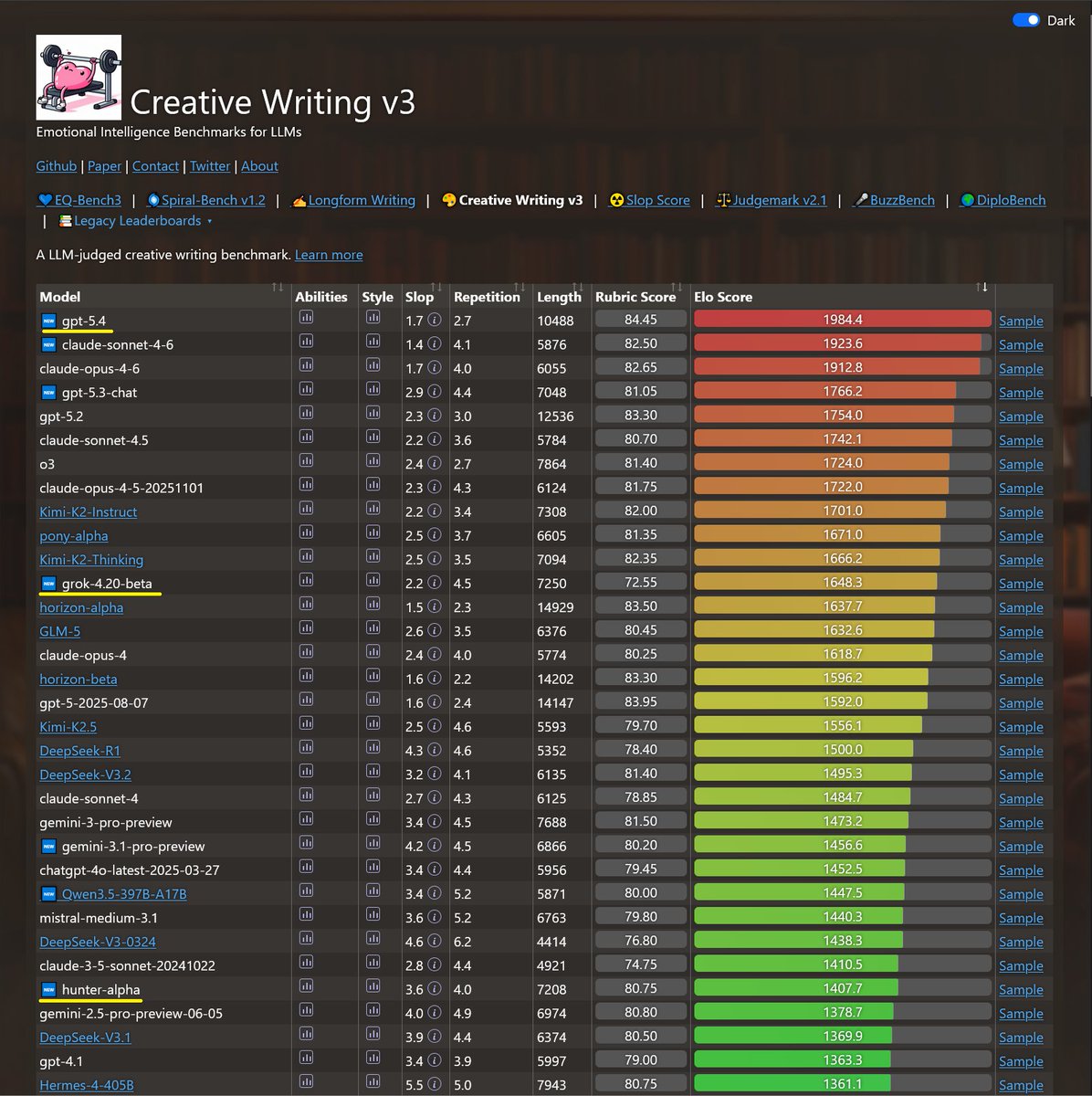1092x1096 pixels.
Task: Open the About link
Action: point(259,165)
